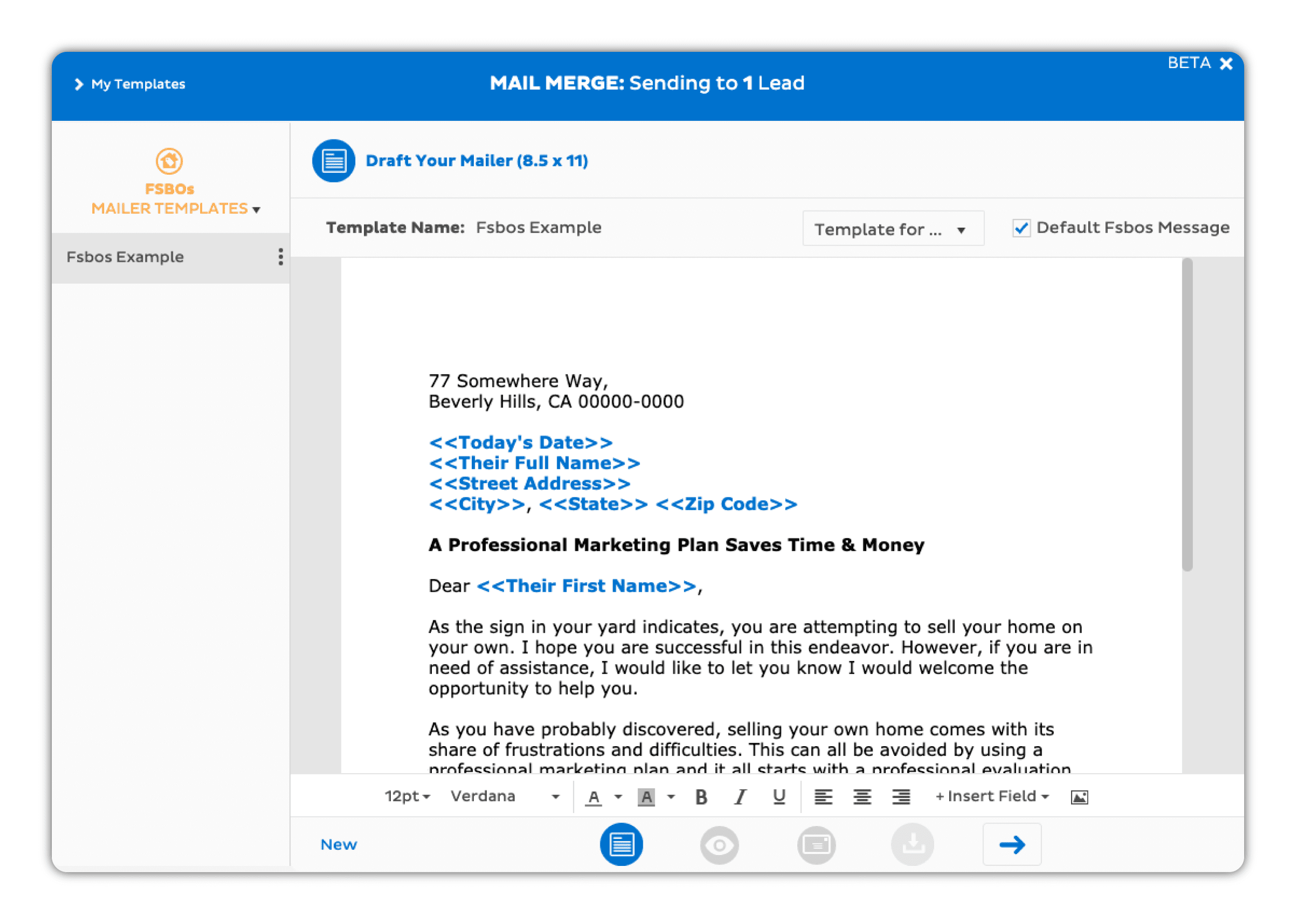Viewport: 1296px width, 924px height.
Task: Toggle underline formatting
Action: pyautogui.click(x=779, y=797)
